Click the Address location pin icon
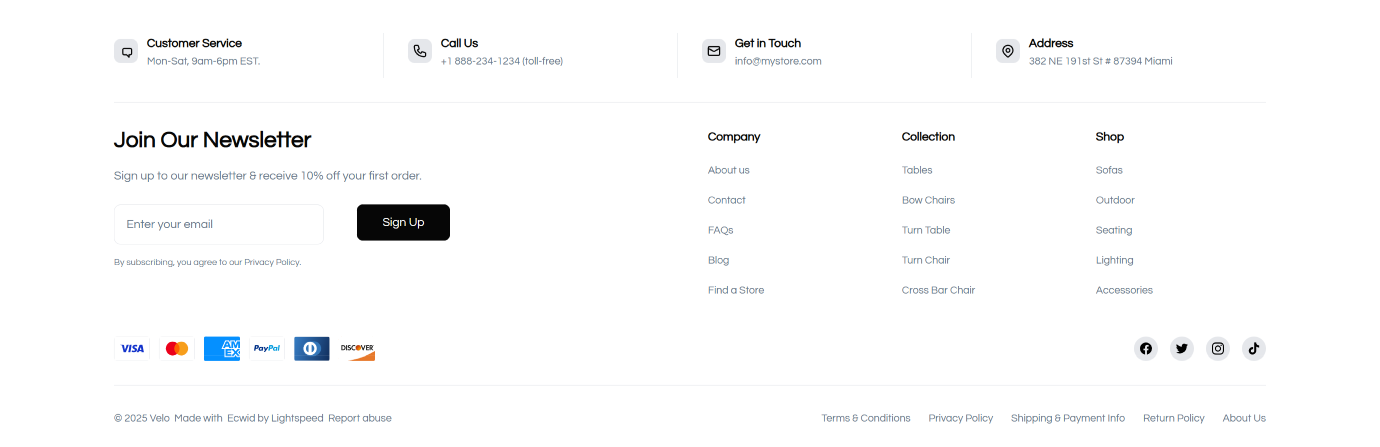 click(1008, 51)
